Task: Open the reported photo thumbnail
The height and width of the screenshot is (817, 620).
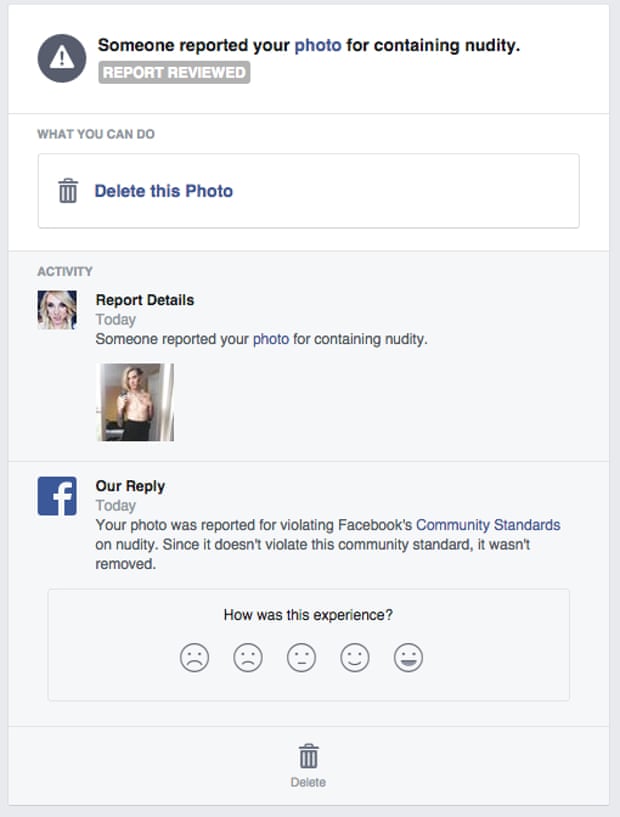Action: pyautogui.click(x=135, y=402)
